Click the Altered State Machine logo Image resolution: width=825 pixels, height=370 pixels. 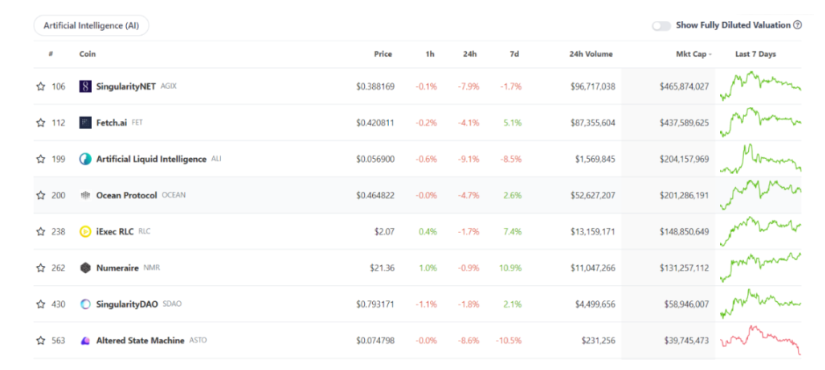(85, 341)
